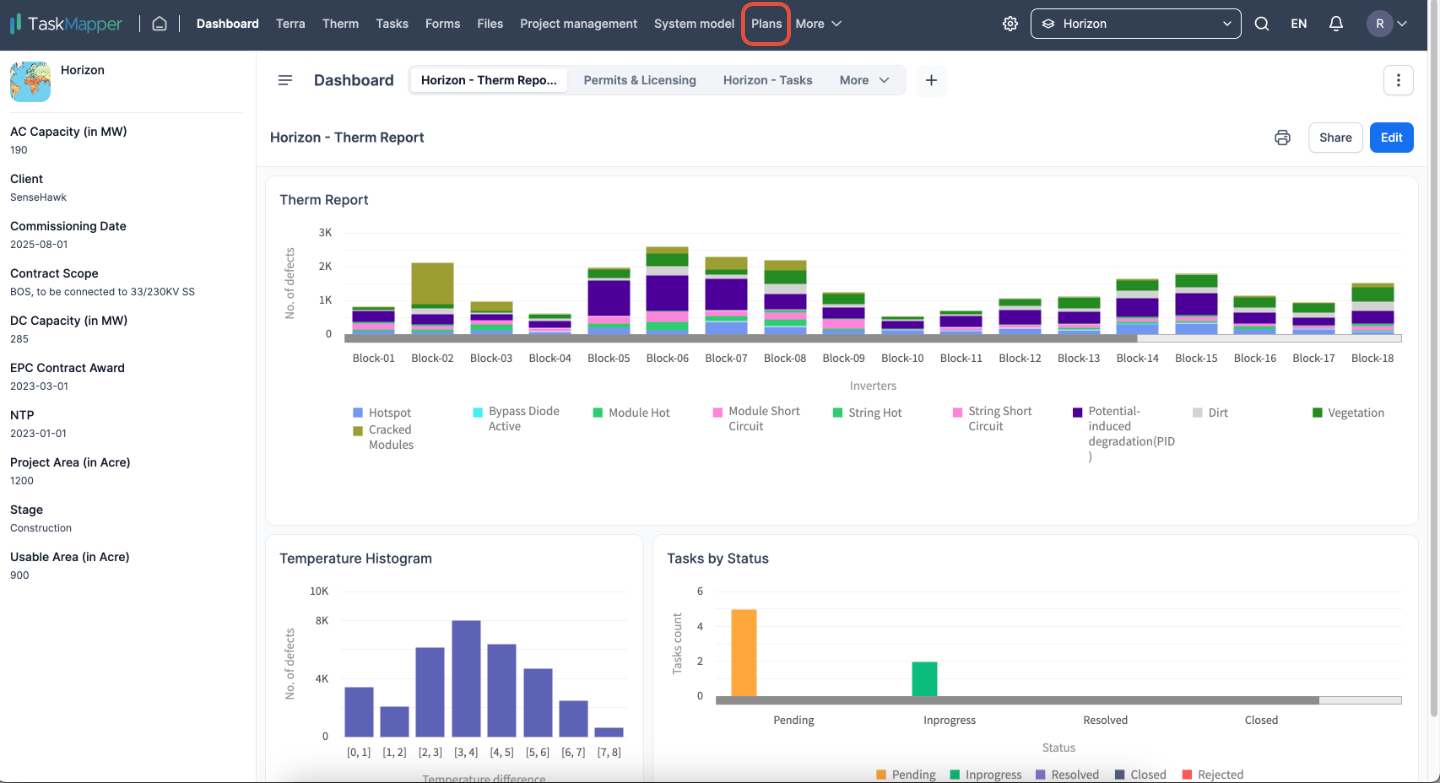The width and height of the screenshot is (1440, 783).
Task: Toggle Potential-induced degradation legend series
Action: coord(1124,434)
